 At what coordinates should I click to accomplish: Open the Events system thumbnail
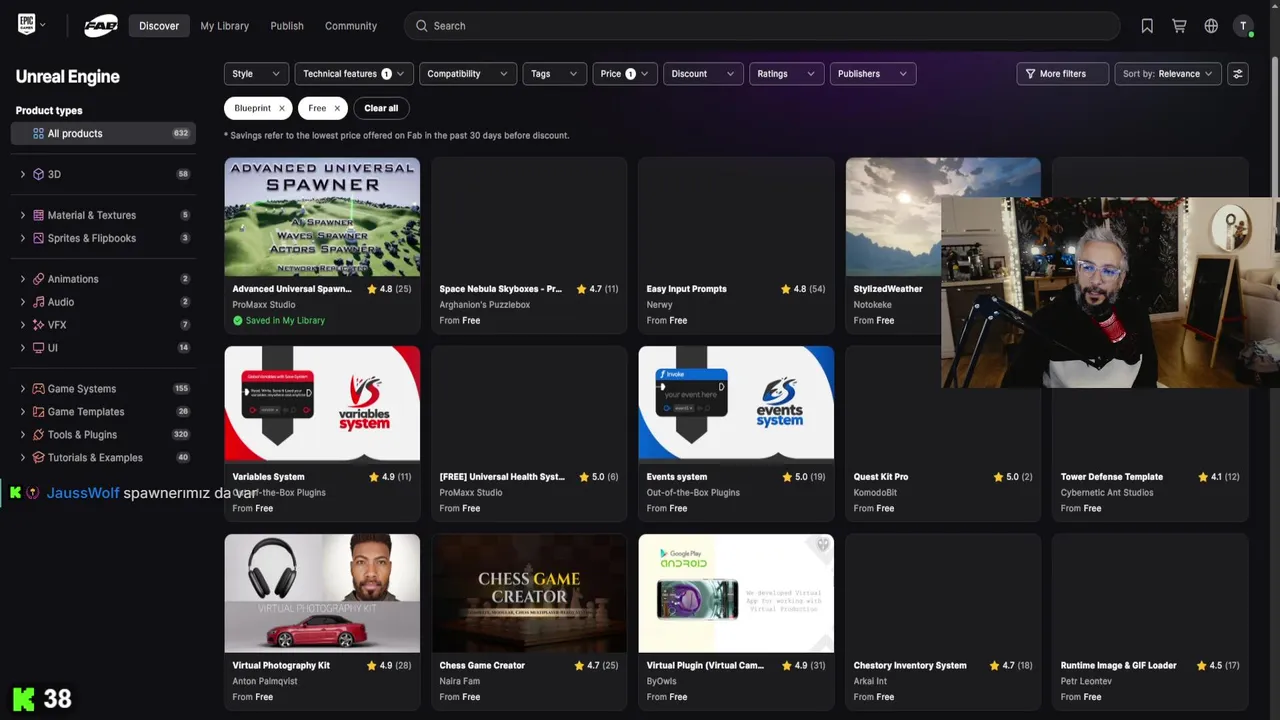[736, 404]
